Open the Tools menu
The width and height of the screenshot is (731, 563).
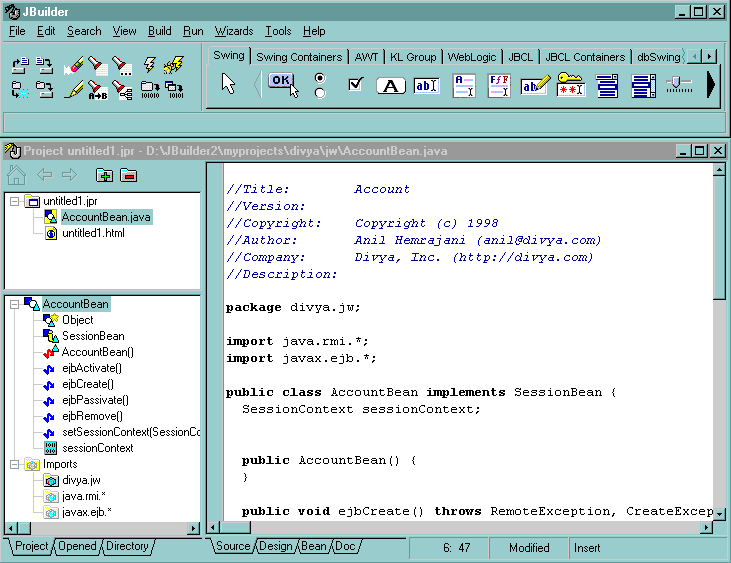point(278,31)
